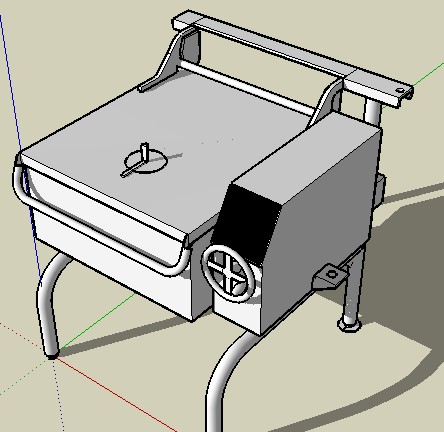This screenshot has width=444, height=432.
Task: Click the hexagonal foot on the rear leg
Action: 349,325
